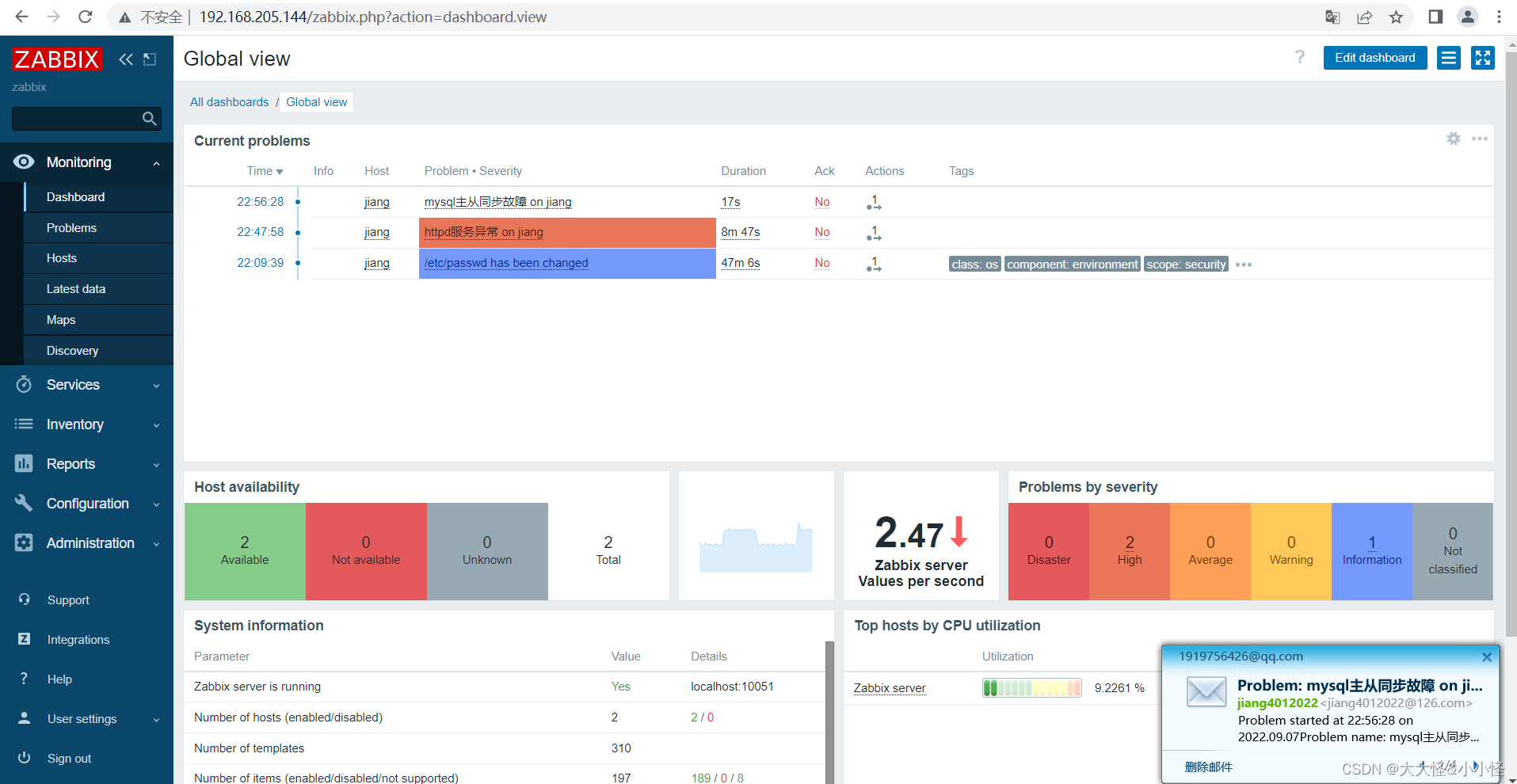Click the 22:47:58 problem time
The height and width of the screenshot is (784, 1517).
(260, 232)
